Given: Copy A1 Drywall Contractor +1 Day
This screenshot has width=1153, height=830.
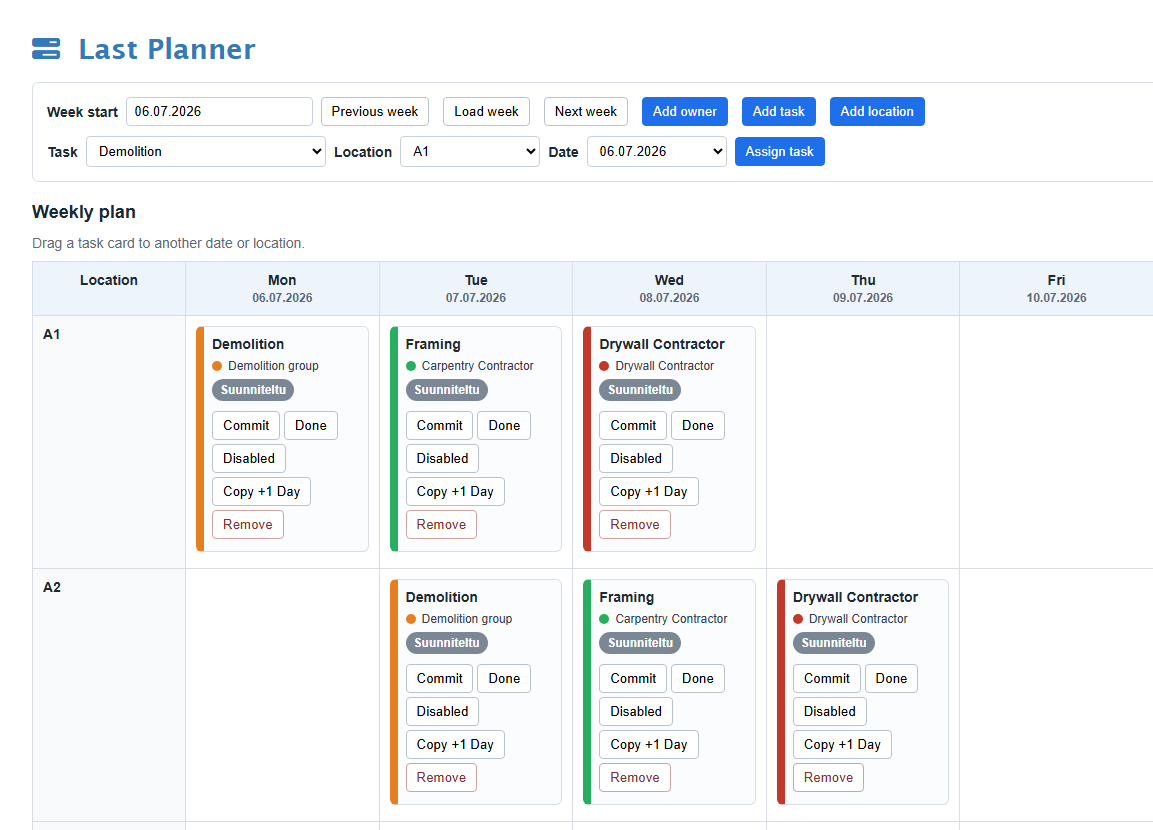Looking at the screenshot, I should coord(649,492).
